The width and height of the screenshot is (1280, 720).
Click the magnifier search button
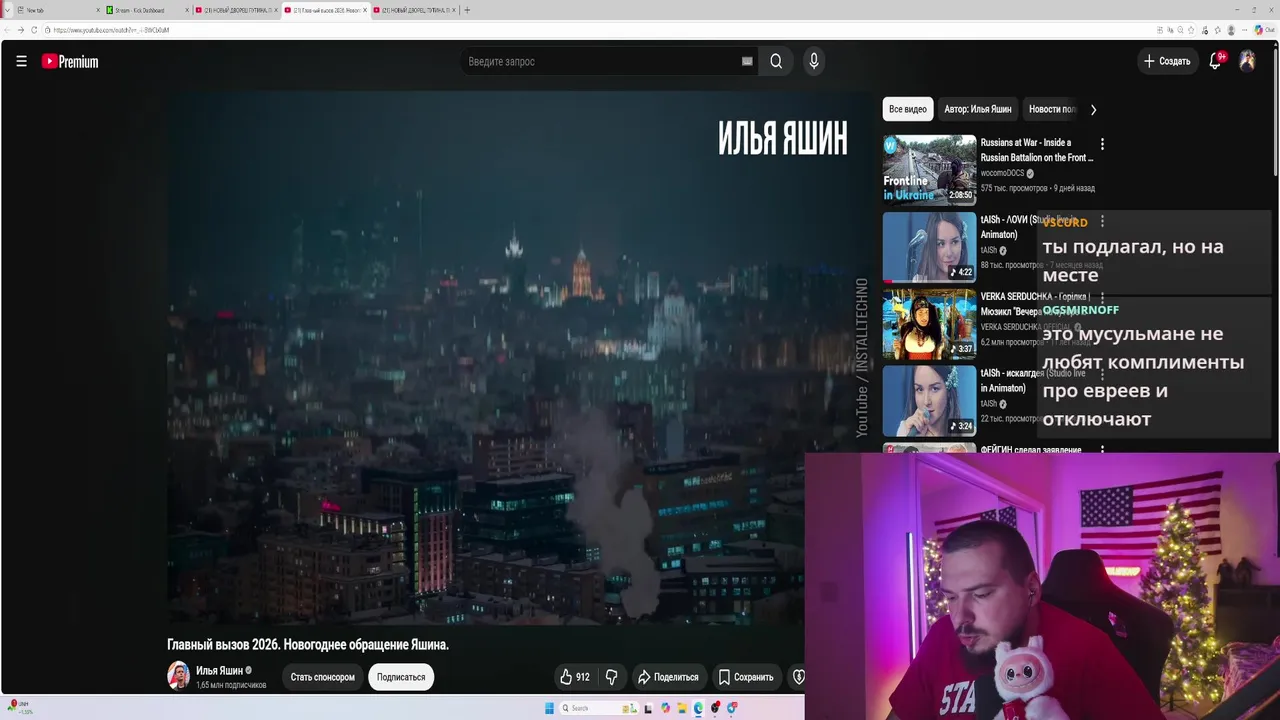(776, 61)
